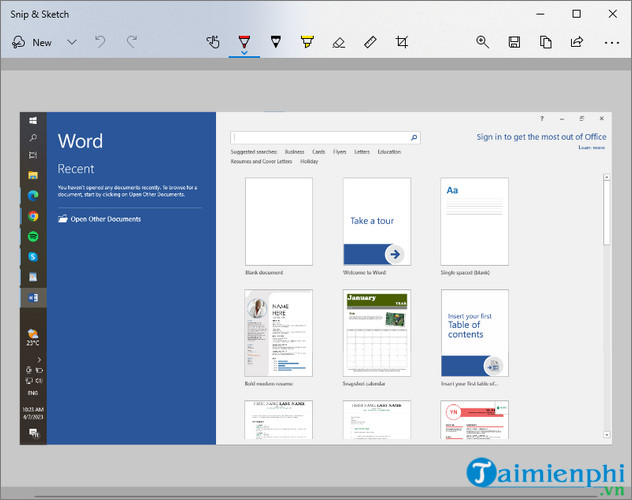Expand the New snip delay dropdown chevron
Viewport: 632px width, 500px height.
[x=72, y=42]
